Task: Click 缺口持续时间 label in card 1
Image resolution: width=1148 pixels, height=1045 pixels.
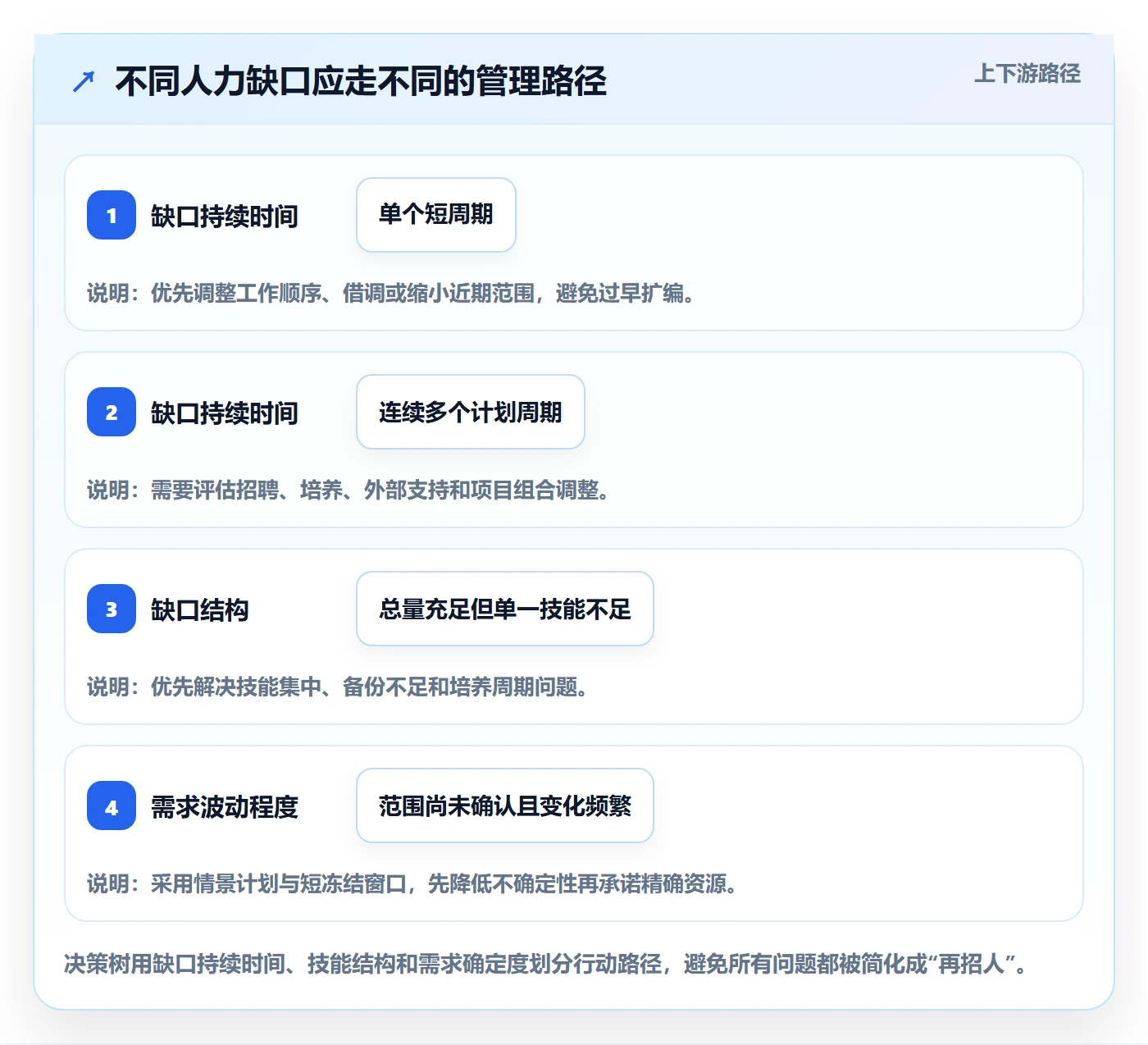Action: point(225,216)
